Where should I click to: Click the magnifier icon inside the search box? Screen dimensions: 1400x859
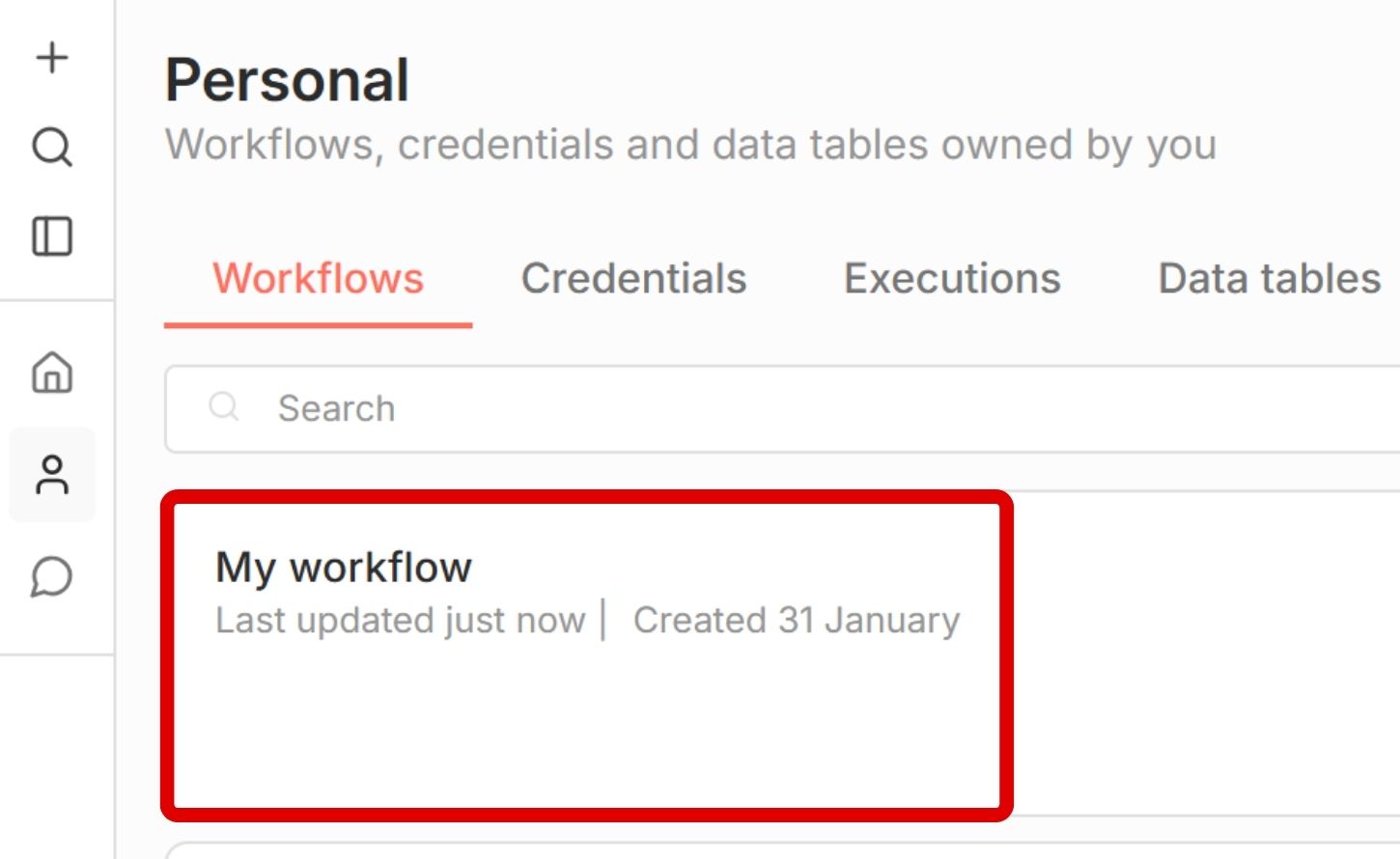click(x=224, y=407)
